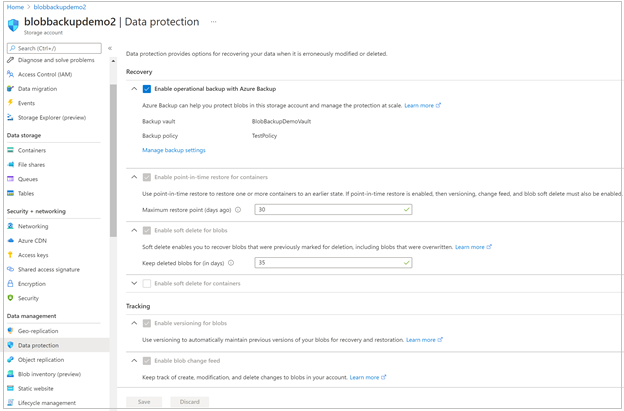Image resolution: width=624 pixels, height=411 pixels.
Task: Click the Blob inventory (preview) icon
Action: pos(10,374)
